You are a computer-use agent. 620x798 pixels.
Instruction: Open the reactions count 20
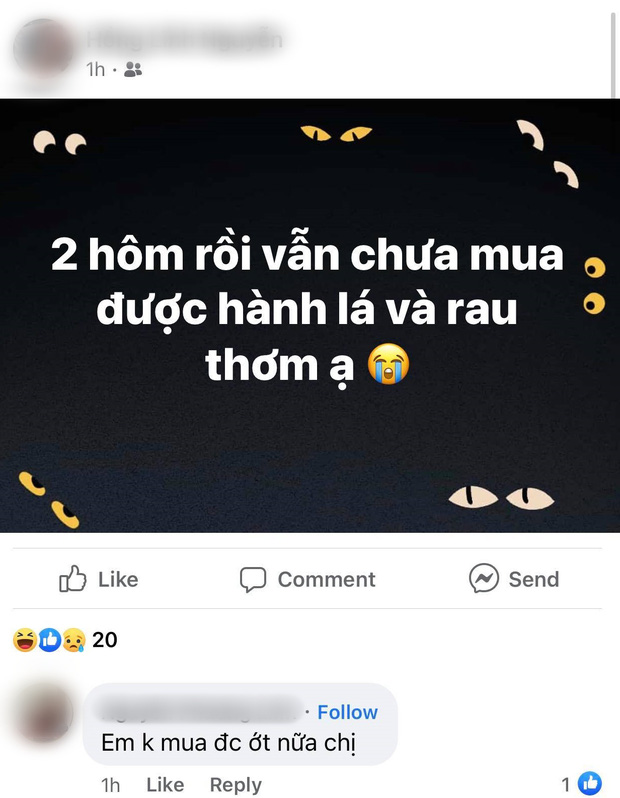point(105,640)
